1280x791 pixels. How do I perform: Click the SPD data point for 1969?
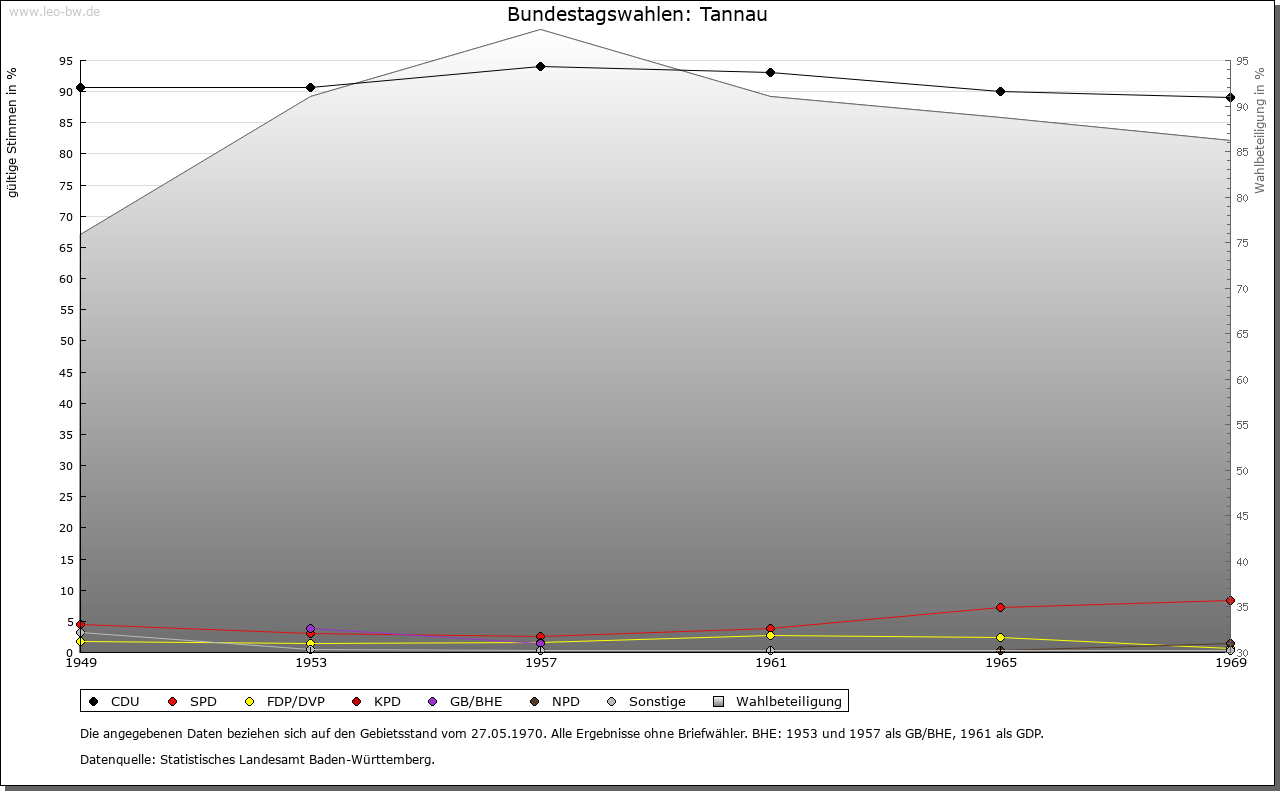(x=1230, y=601)
